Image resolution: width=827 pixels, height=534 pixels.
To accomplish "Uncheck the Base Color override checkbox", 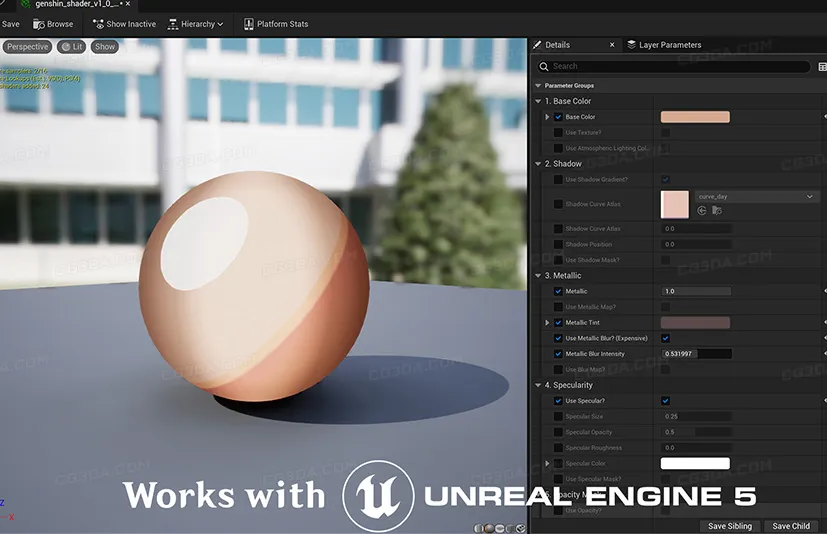I will (558, 117).
